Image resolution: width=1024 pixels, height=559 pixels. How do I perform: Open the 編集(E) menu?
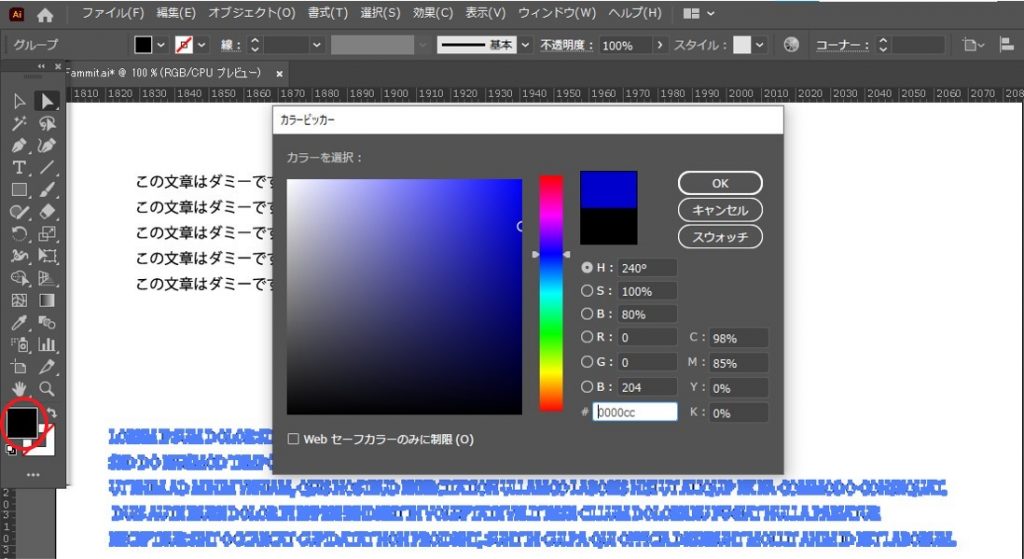coord(176,13)
